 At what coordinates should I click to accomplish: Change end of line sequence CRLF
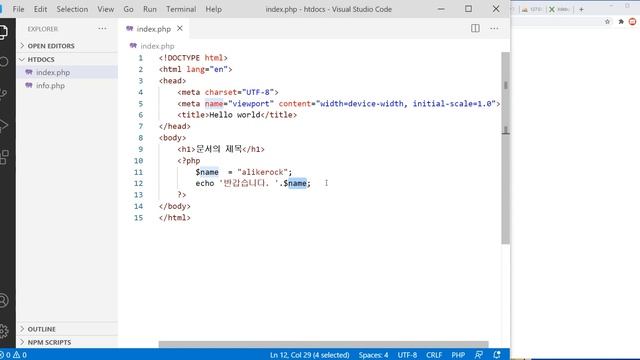pyautogui.click(x=434, y=355)
